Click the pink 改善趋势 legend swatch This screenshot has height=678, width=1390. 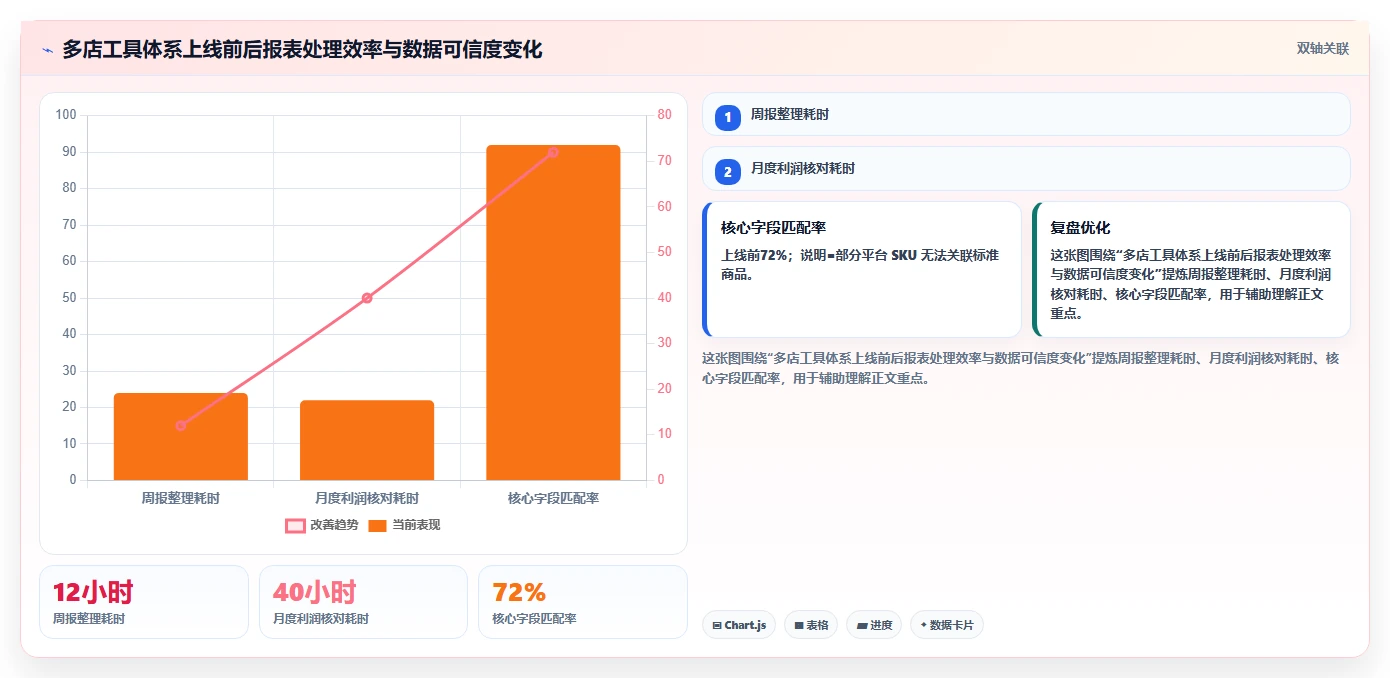pos(295,526)
